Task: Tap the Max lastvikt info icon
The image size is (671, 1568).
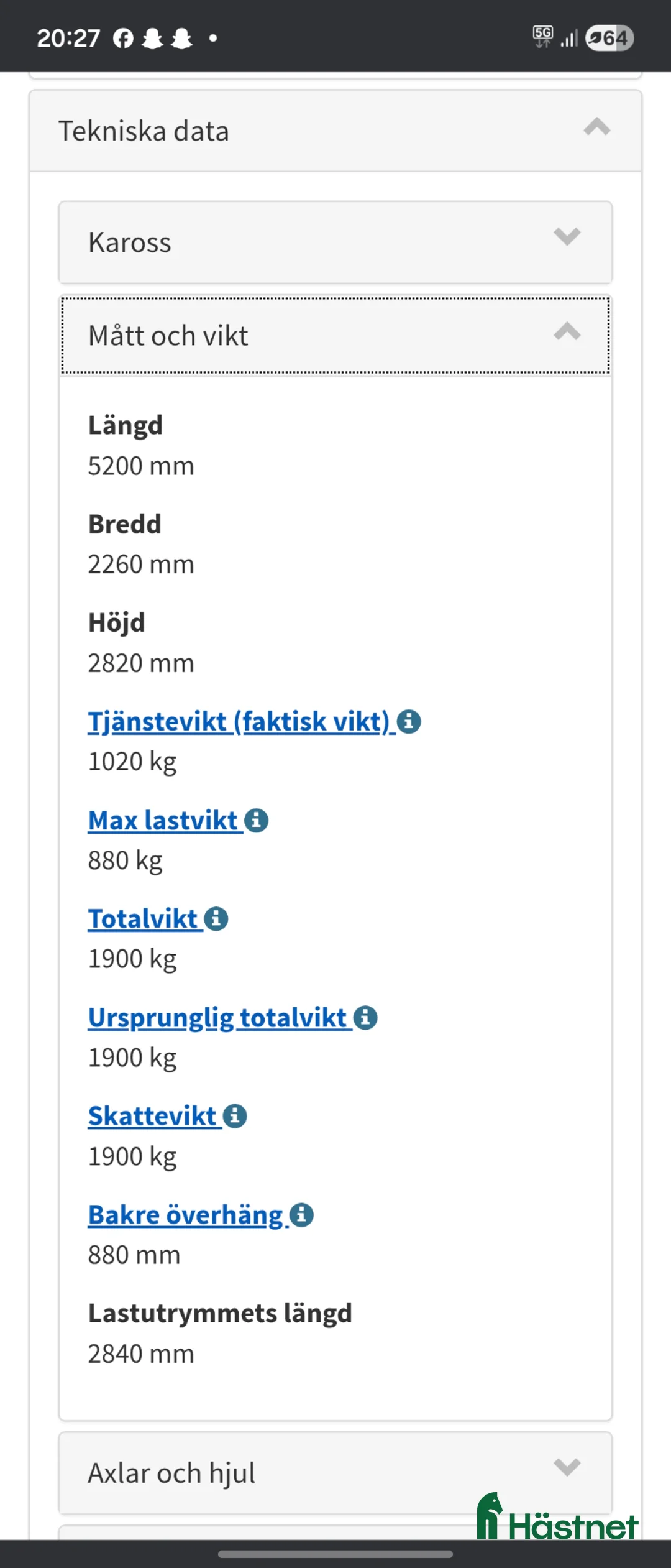Action: click(256, 819)
